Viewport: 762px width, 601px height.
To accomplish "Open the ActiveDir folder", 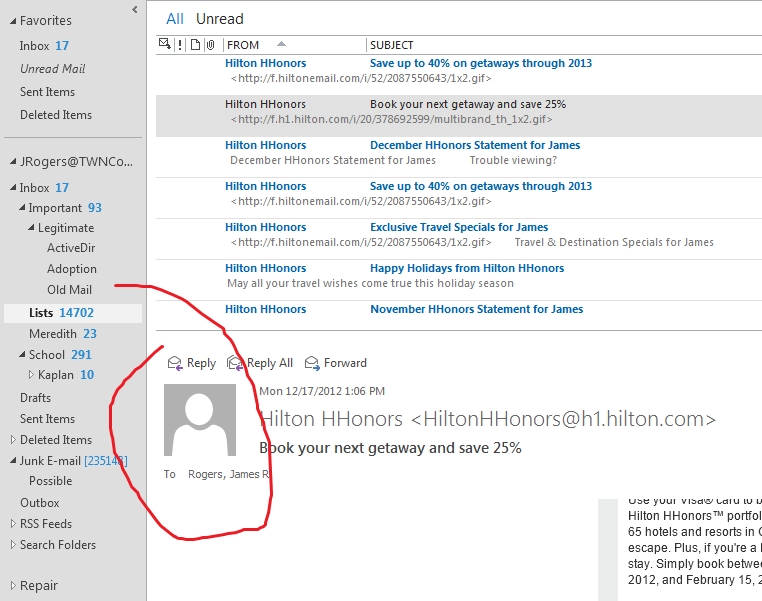I will click(x=71, y=248).
